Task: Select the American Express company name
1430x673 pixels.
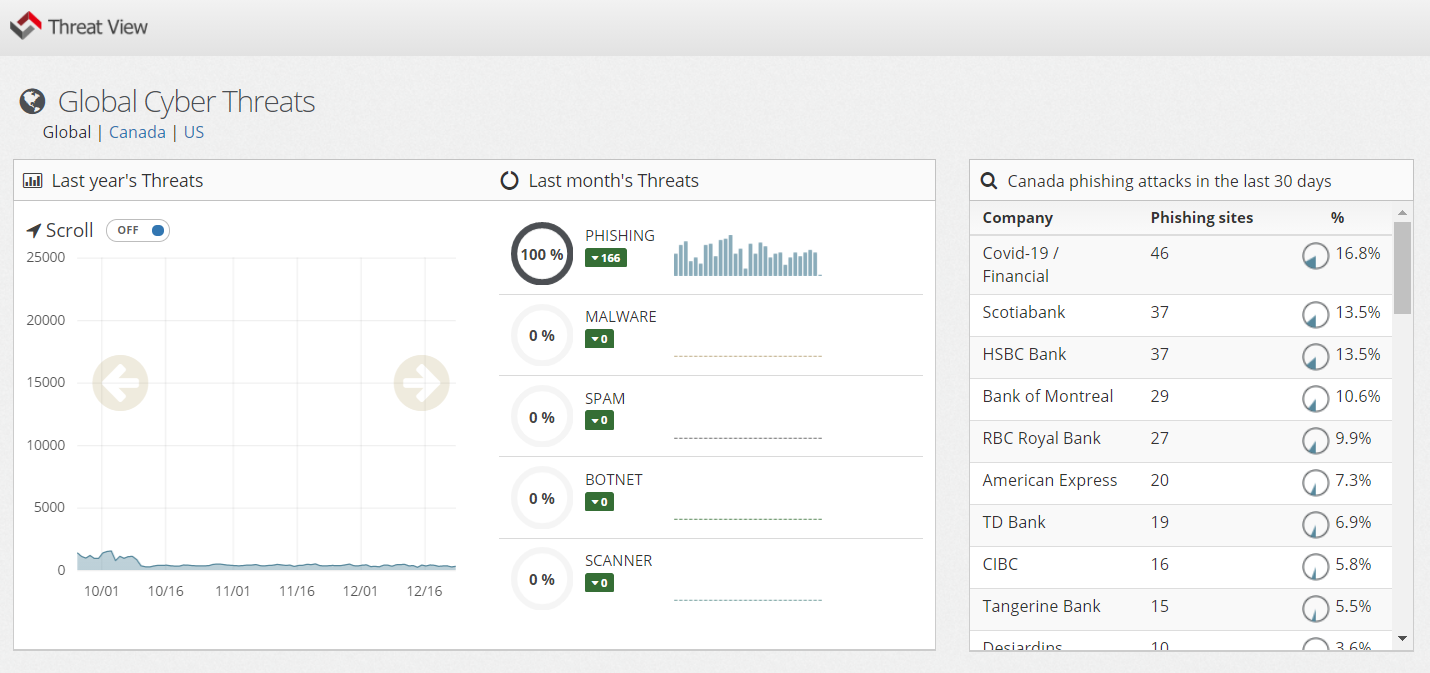Action: click(1050, 480)
